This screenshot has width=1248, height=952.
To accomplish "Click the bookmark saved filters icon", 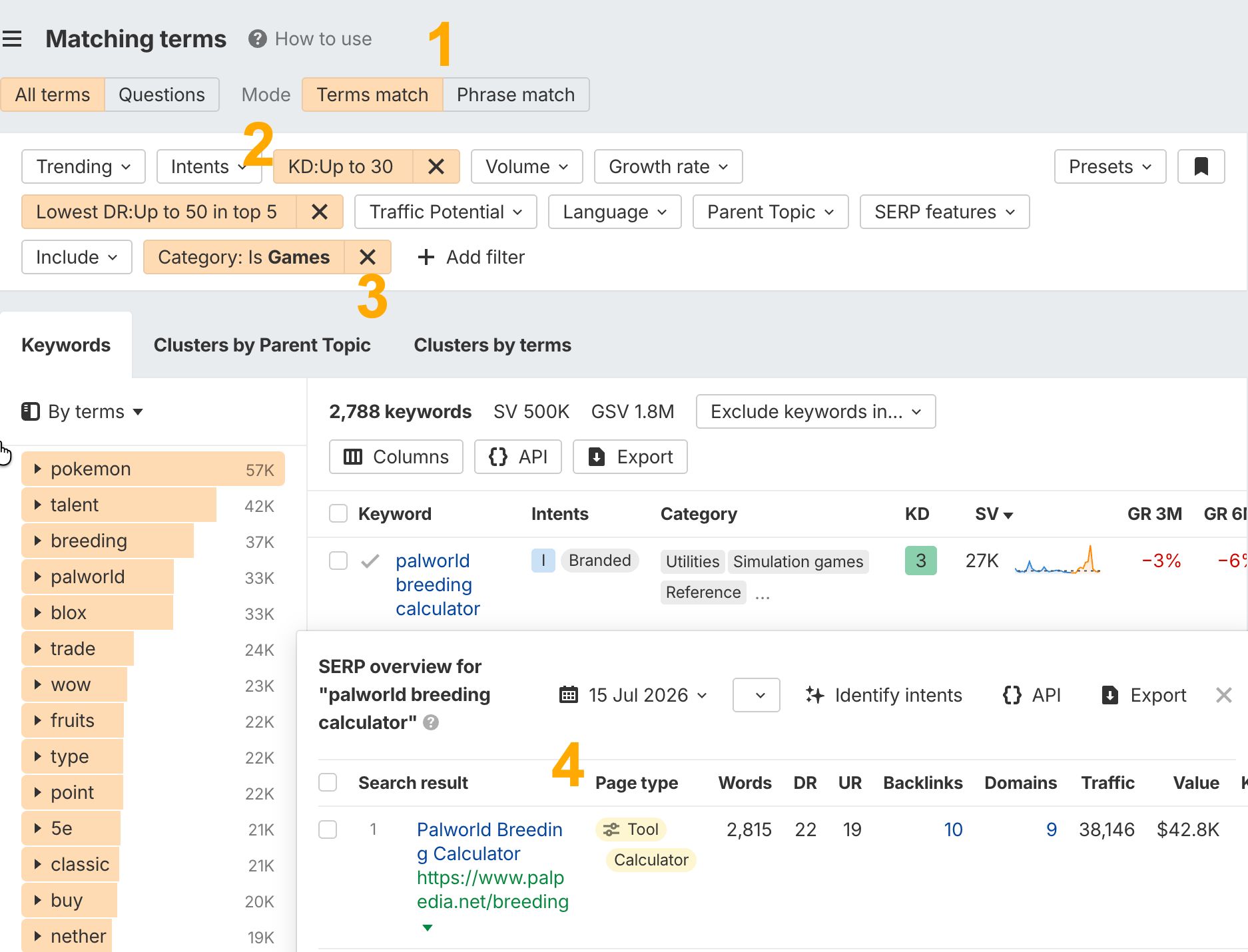I will tap(1201, 166).
